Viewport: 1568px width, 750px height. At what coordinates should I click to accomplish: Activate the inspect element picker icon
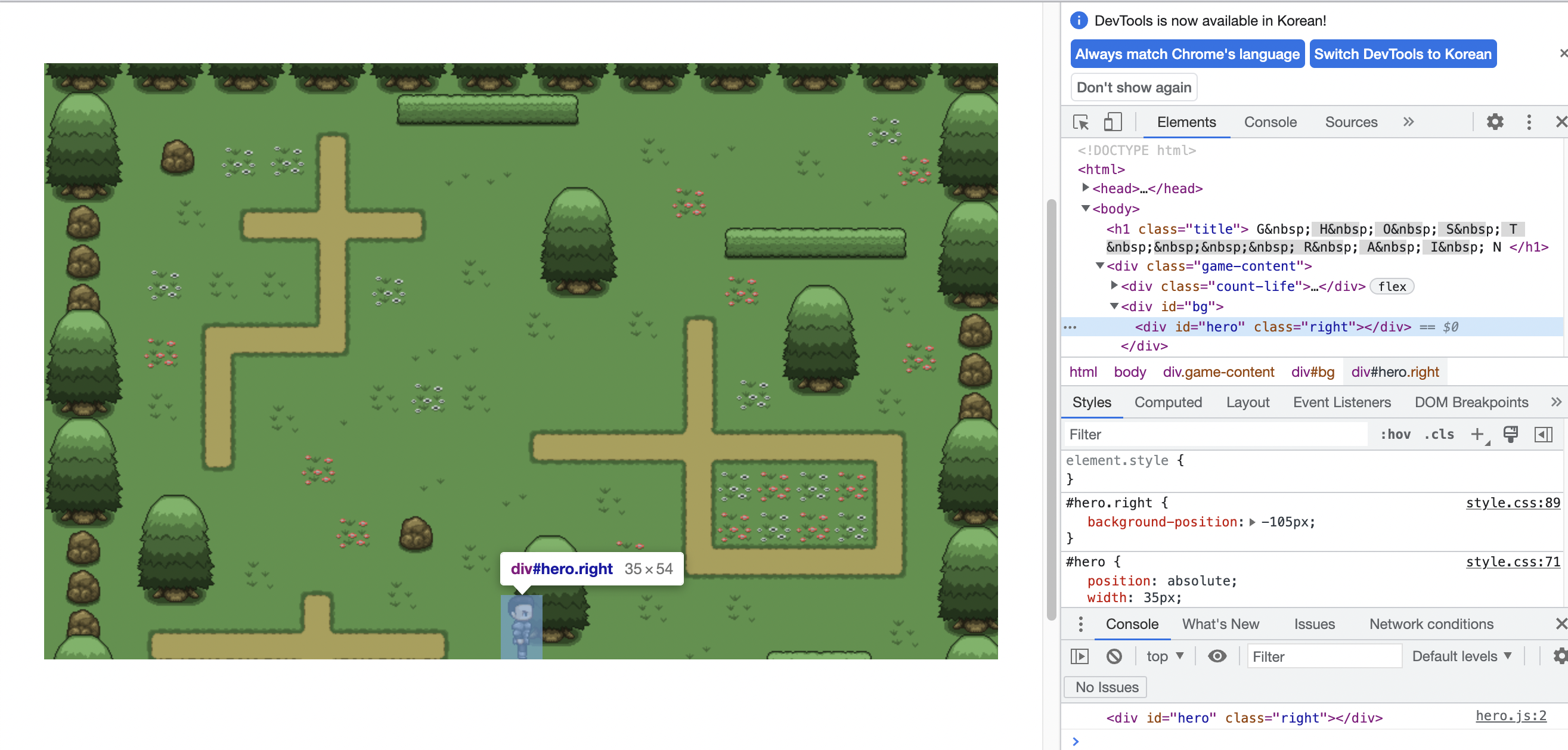[1081, 122]
